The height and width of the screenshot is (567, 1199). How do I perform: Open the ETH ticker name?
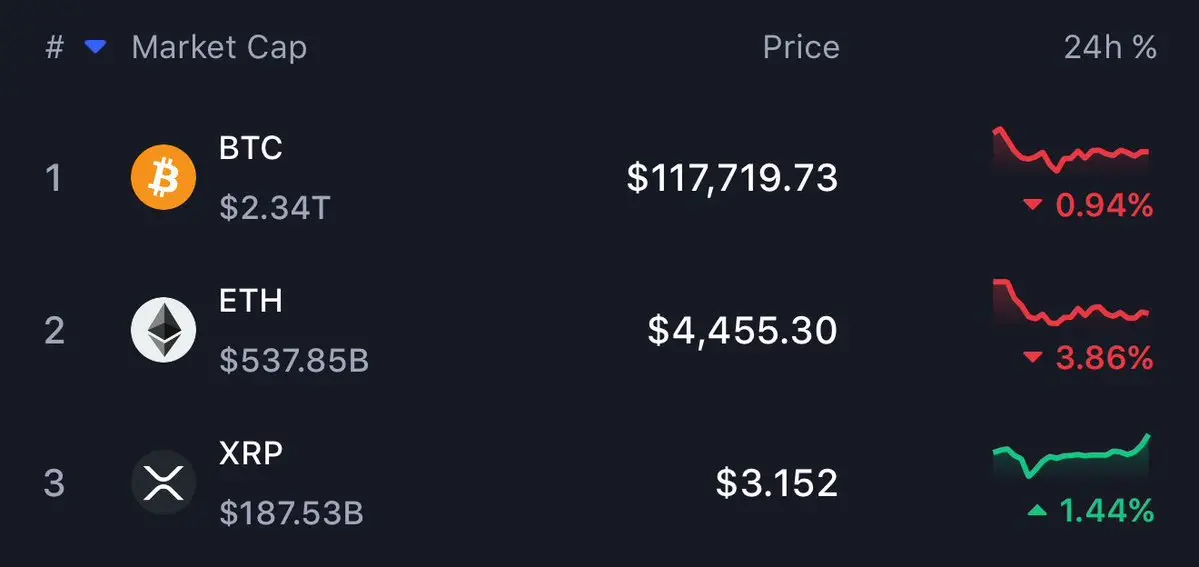[x=251, y=301]
